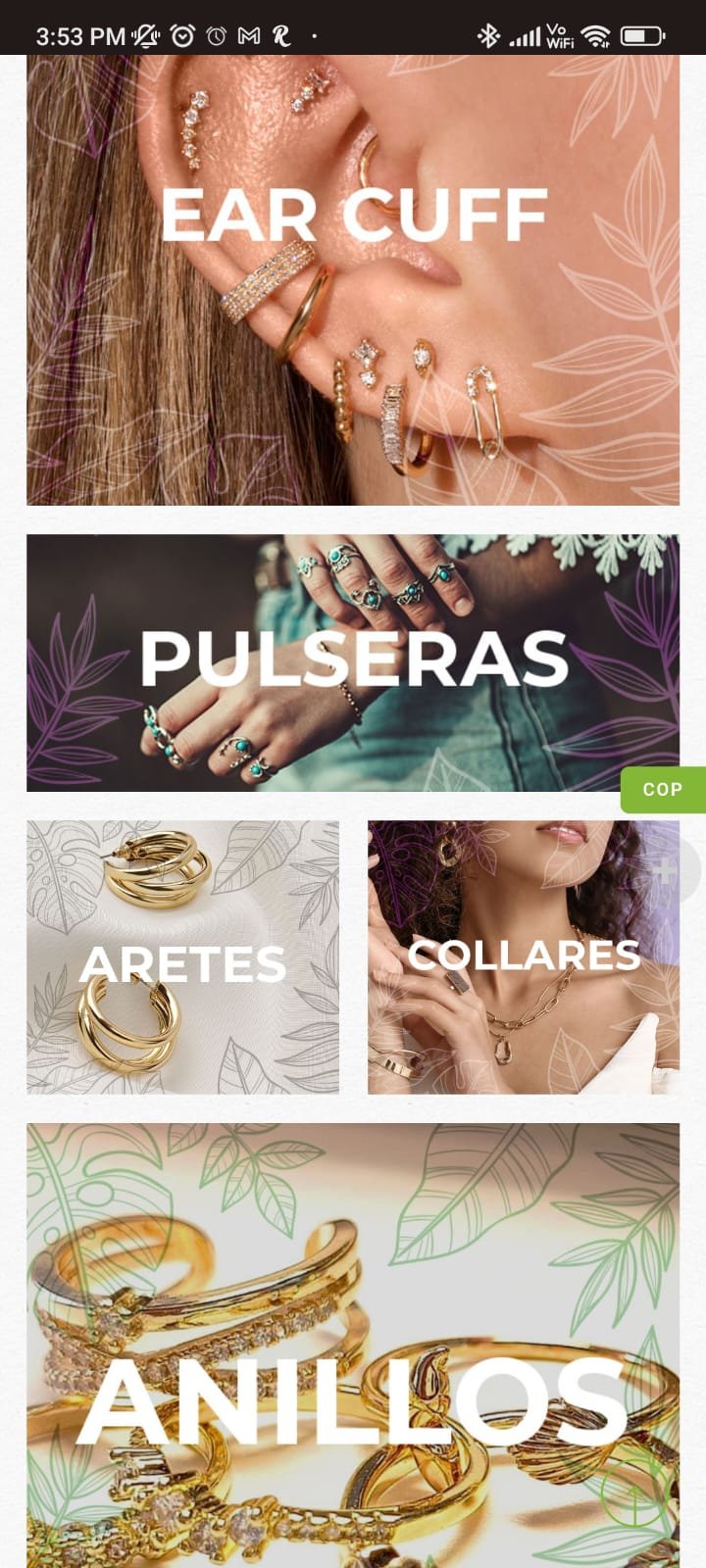Screen dimensions: 706x1568
Task: Select the ARETES category tile
Action: click(182, 956)
